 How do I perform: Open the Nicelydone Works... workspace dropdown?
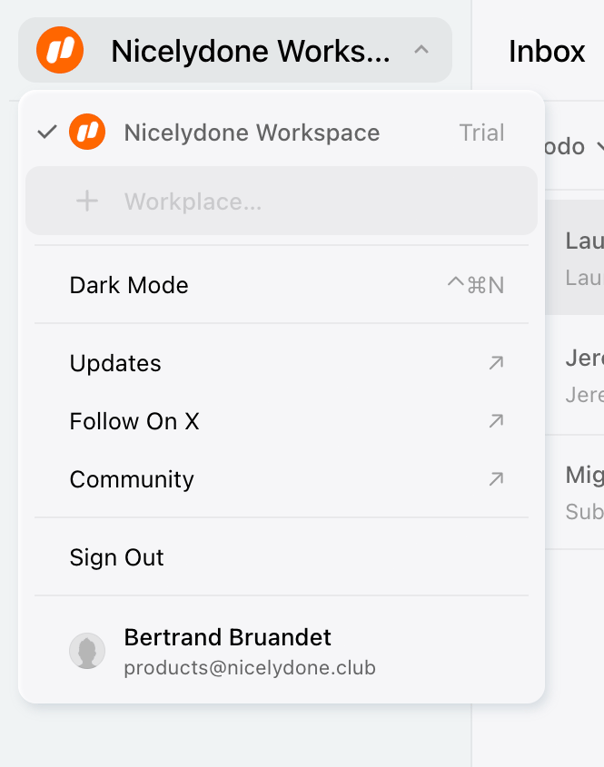point(235,50)
